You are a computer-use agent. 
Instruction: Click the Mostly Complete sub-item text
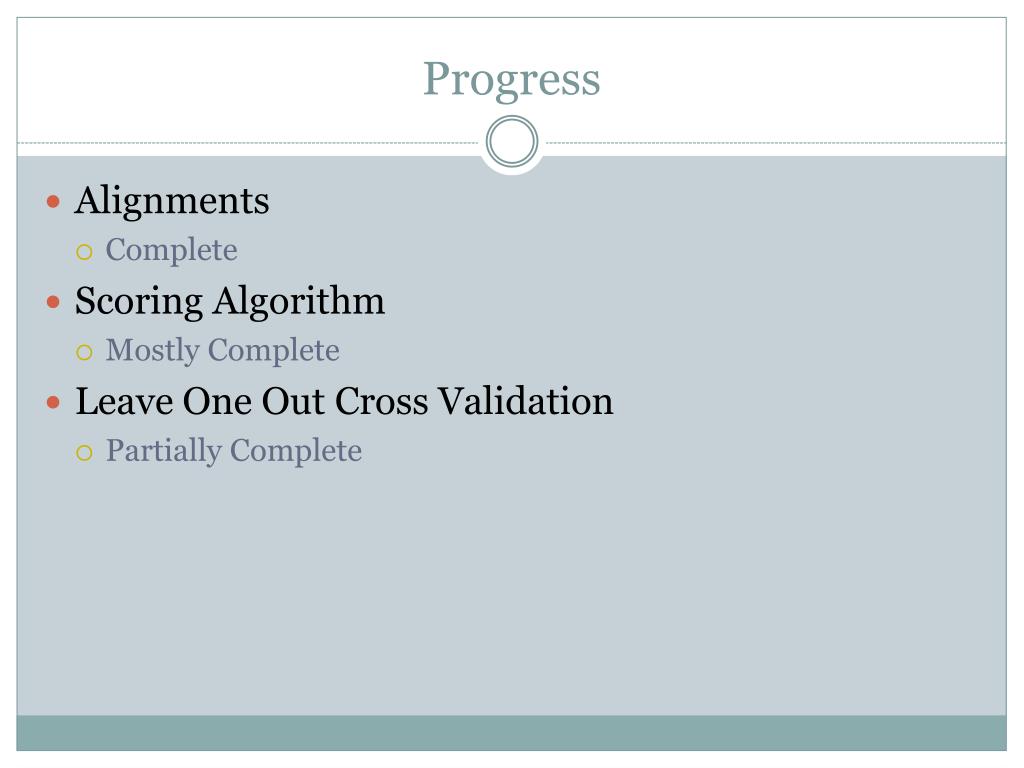(223, 351)
